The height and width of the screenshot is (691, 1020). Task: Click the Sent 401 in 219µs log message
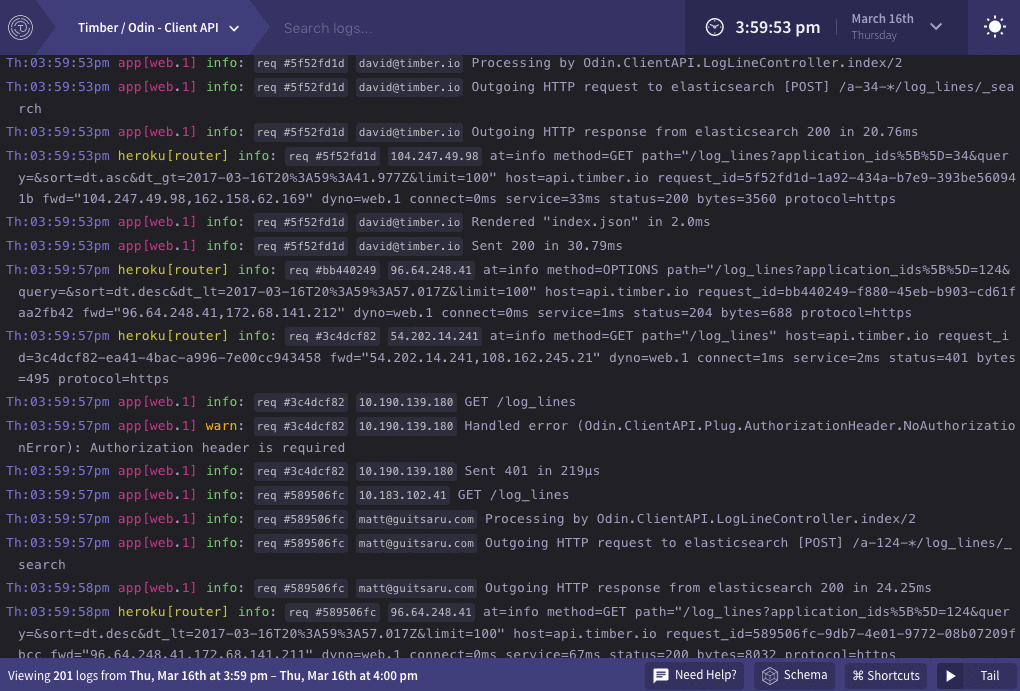532,471
